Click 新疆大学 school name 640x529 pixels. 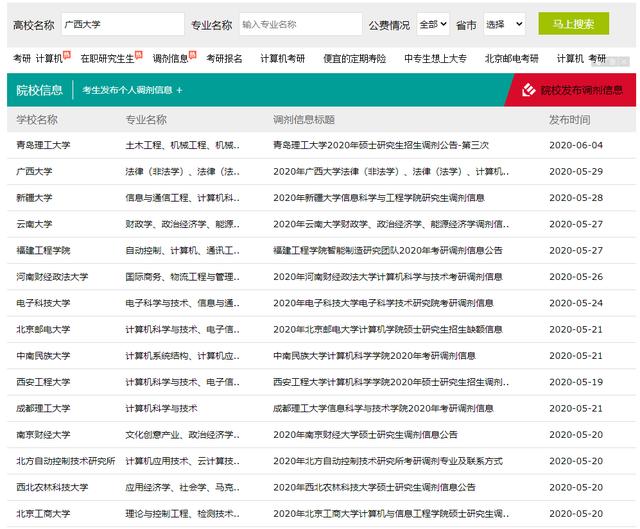click(34, 198)
